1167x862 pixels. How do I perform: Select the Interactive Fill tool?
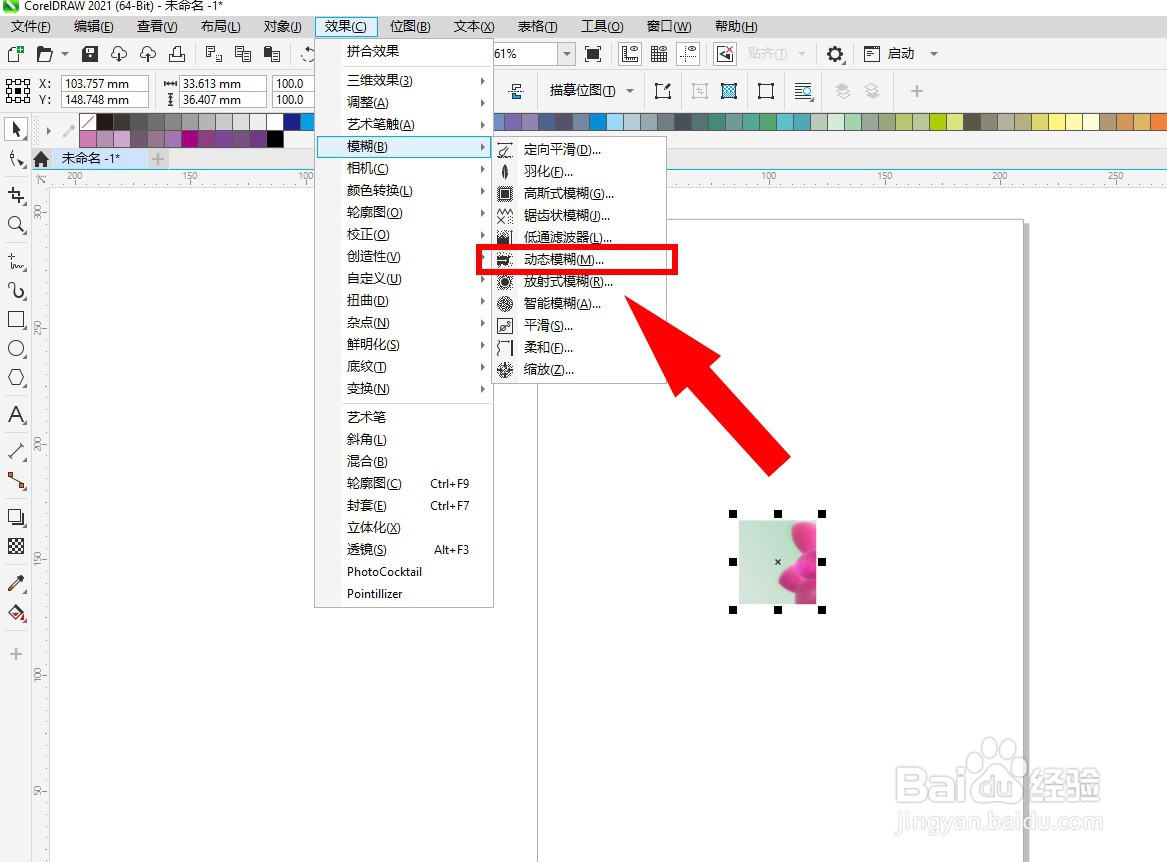(x=16, y=613)
